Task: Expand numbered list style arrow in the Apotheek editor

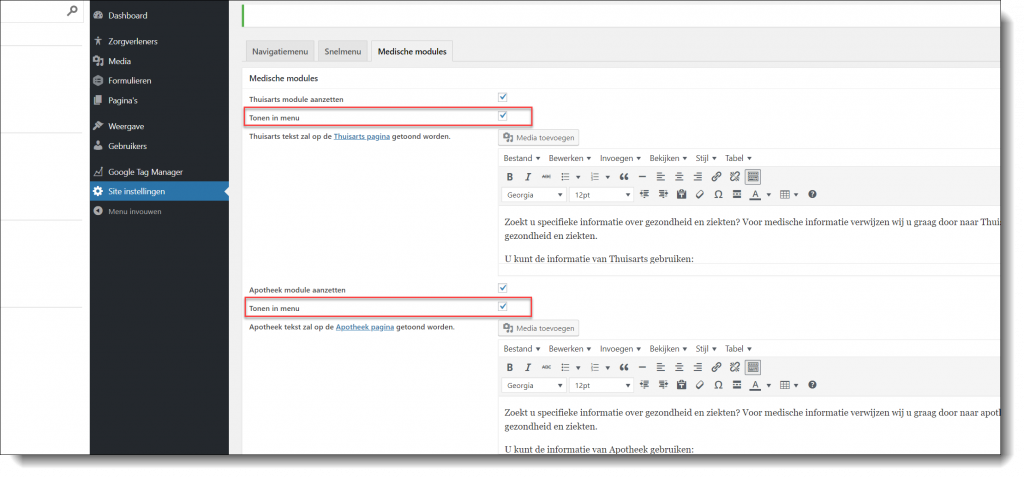Action: [607, 367]
